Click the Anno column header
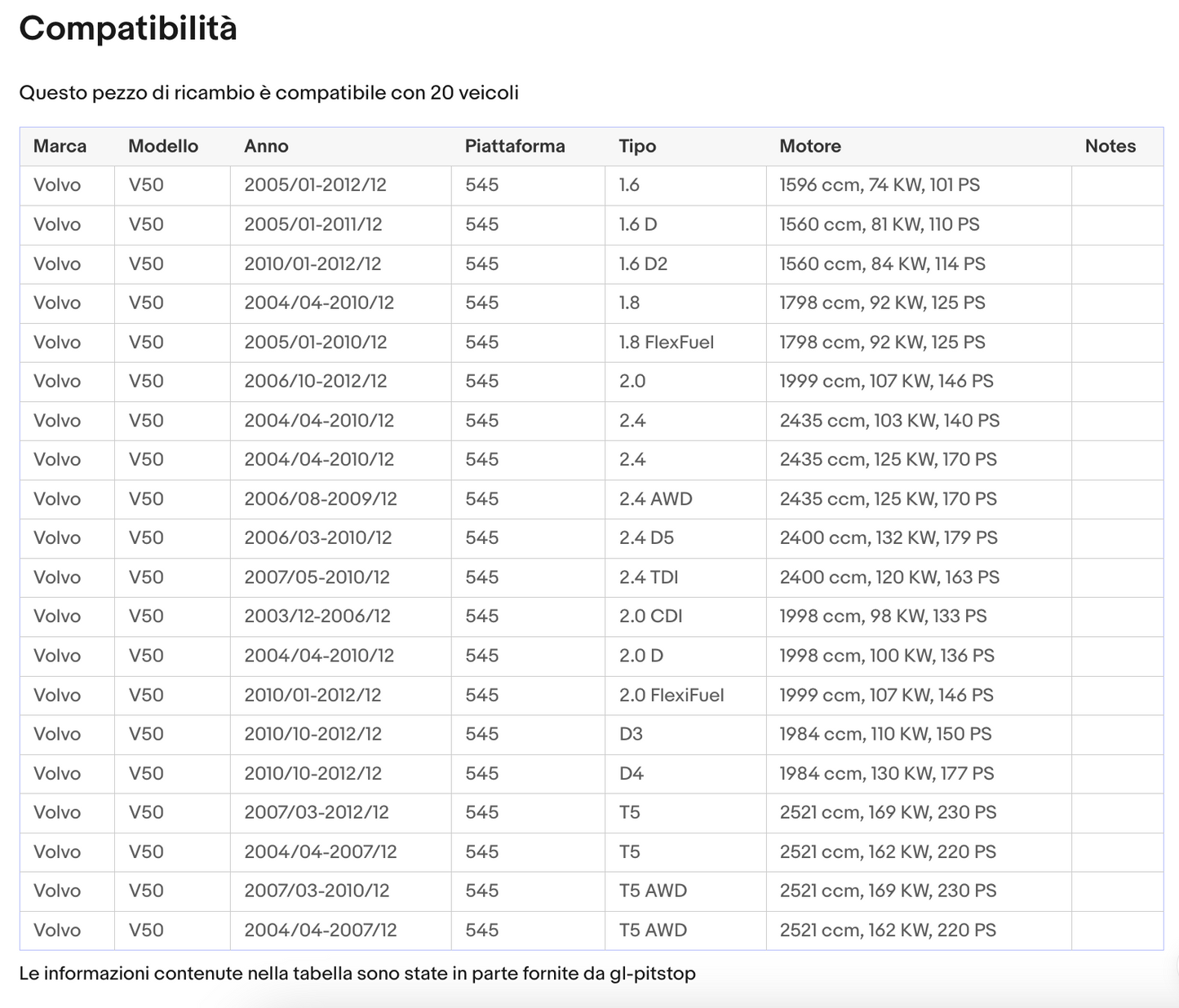The width and height of the screenshot is (1179, 1008). click(266, 146)
